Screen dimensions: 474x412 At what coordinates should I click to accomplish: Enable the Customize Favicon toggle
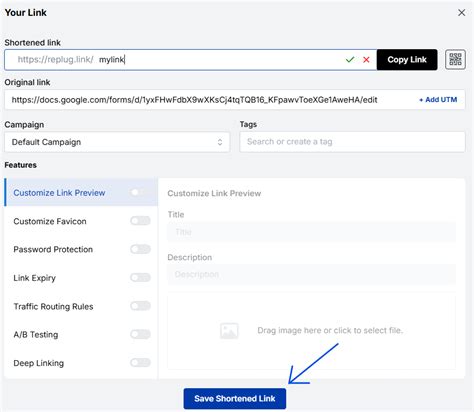click(140, 221)
